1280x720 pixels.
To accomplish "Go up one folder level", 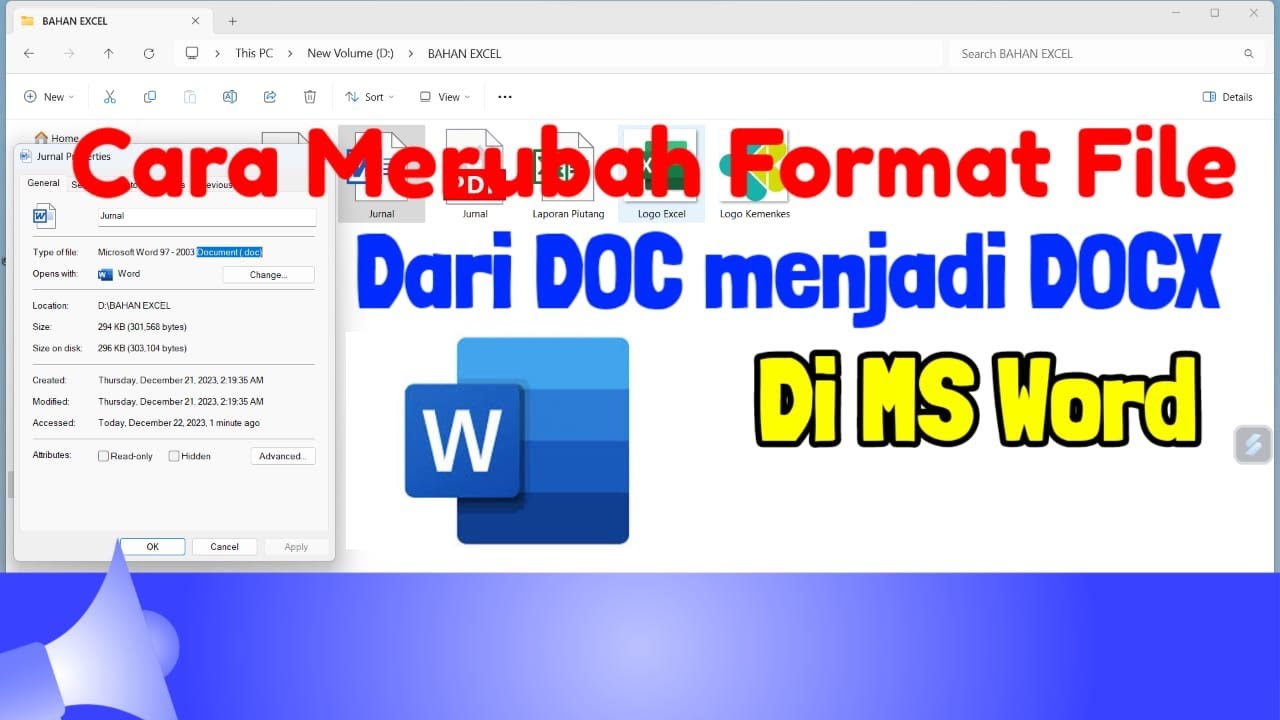I will (x=109, y=53).
